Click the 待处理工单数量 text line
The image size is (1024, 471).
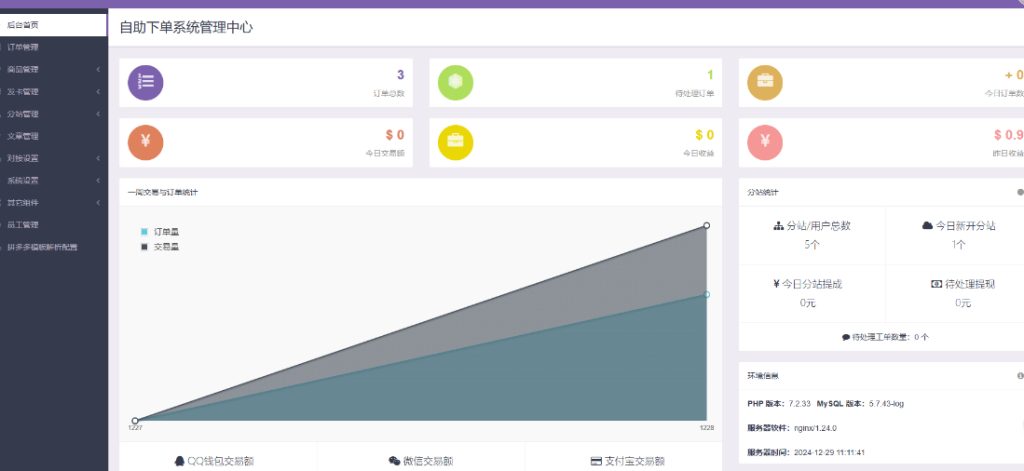click(886, 338)
